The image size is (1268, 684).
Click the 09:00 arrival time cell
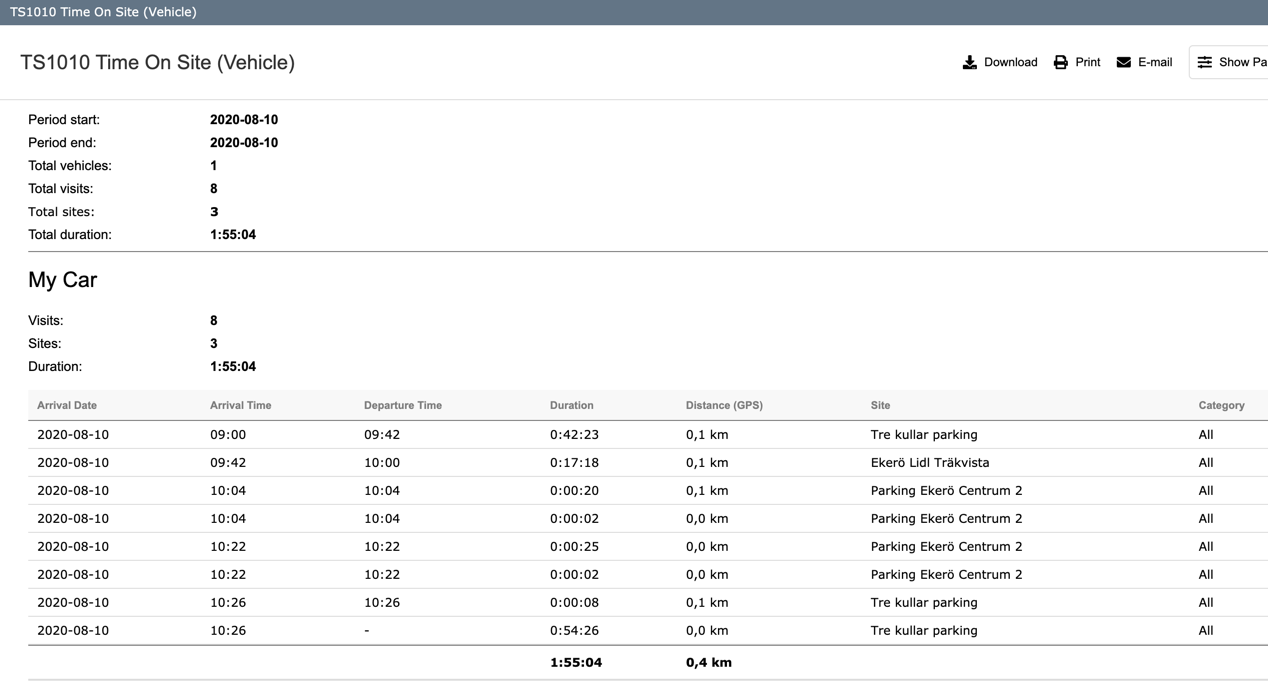click(227, 435)
